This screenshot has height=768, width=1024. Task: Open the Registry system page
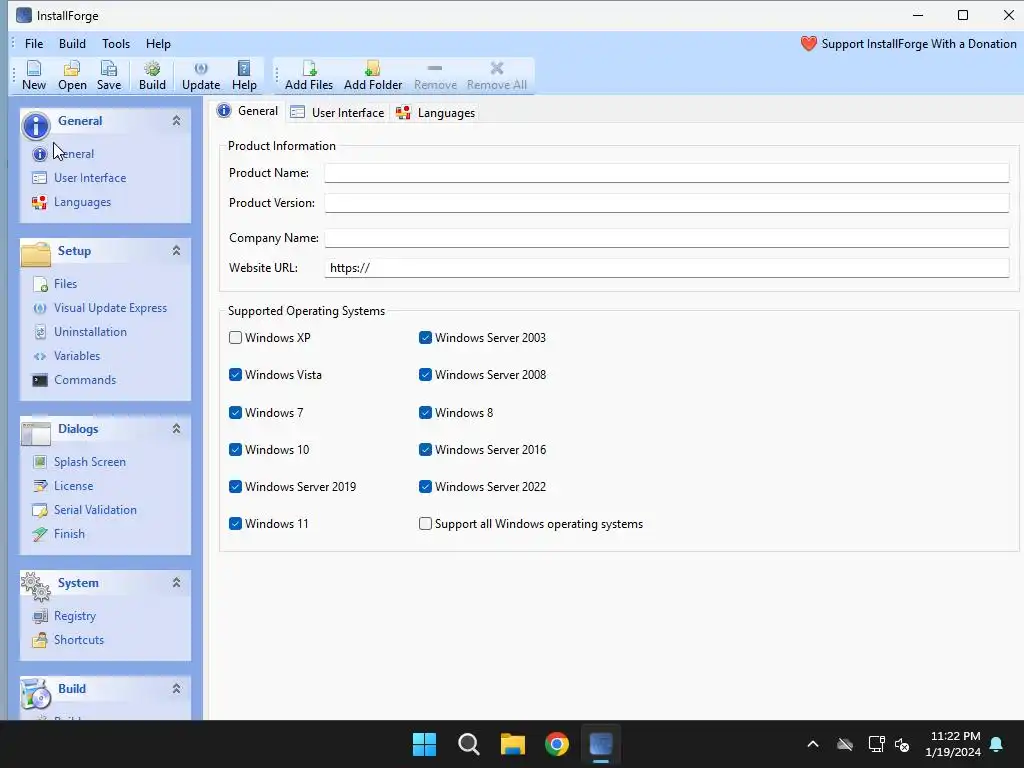click(64, 616)
